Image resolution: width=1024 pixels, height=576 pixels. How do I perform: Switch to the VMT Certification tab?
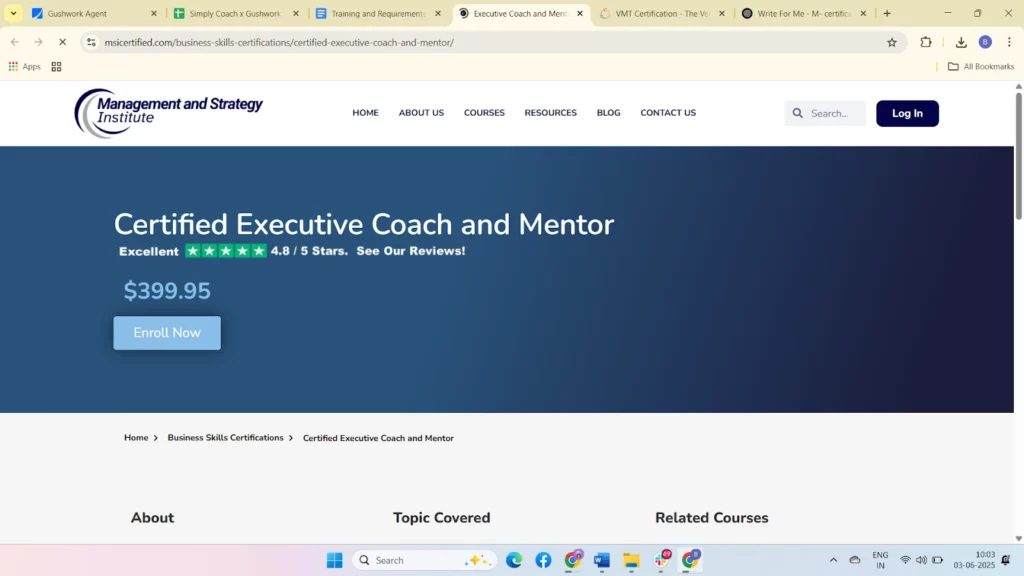(x=660, y=14)
